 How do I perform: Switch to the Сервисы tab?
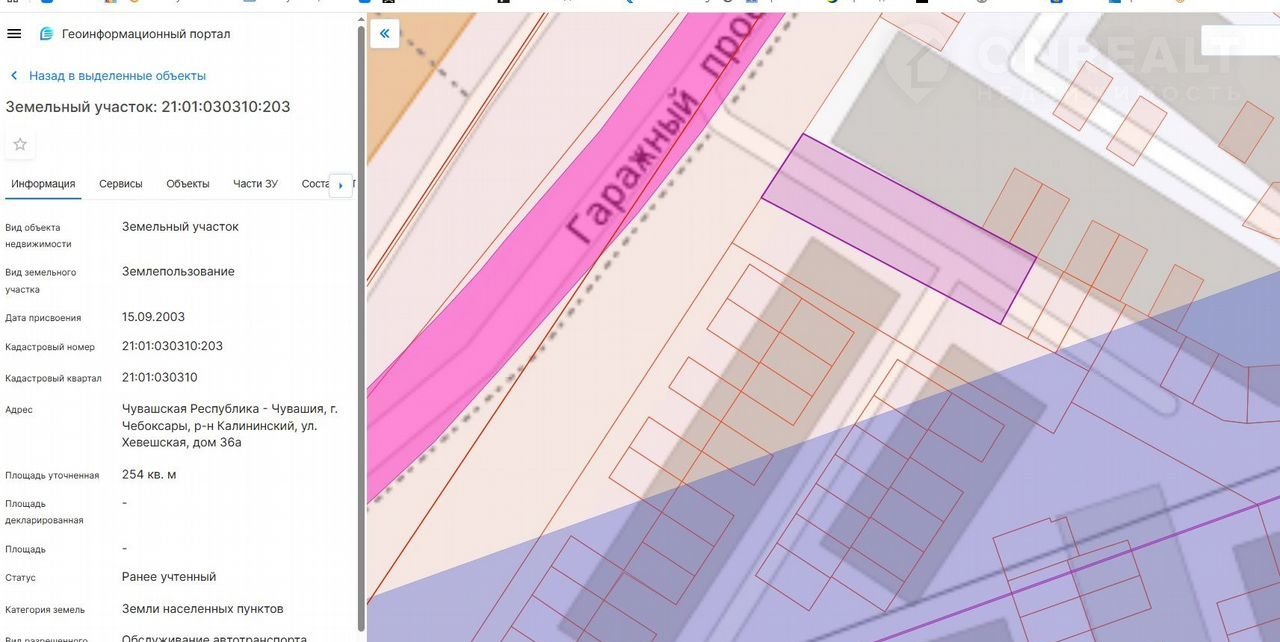click(120, 184)
